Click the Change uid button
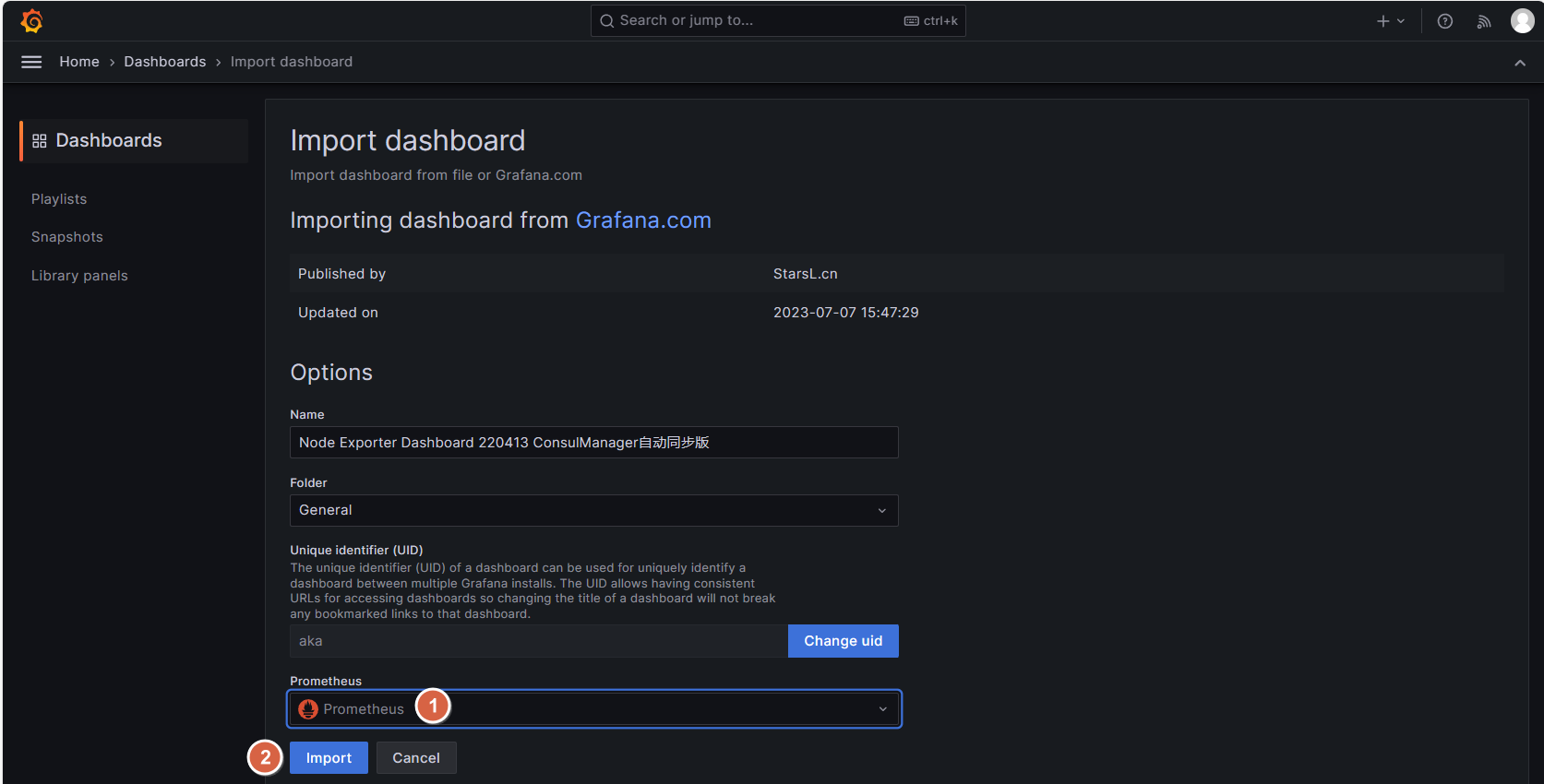Screen dimensions: 1544x784 point(844,641)
